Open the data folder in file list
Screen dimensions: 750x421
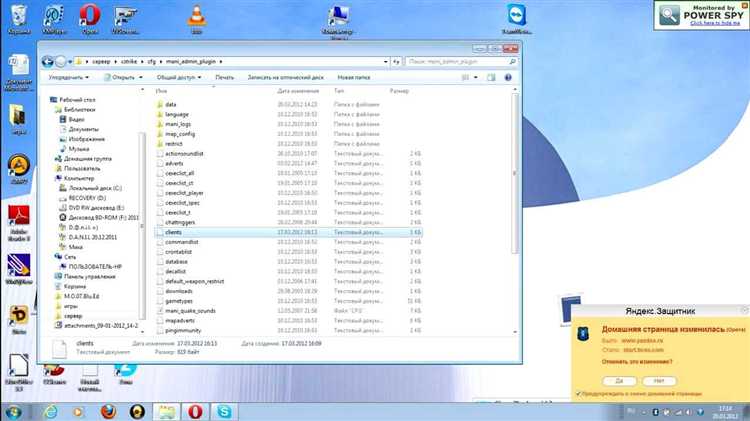pos(171,104)
